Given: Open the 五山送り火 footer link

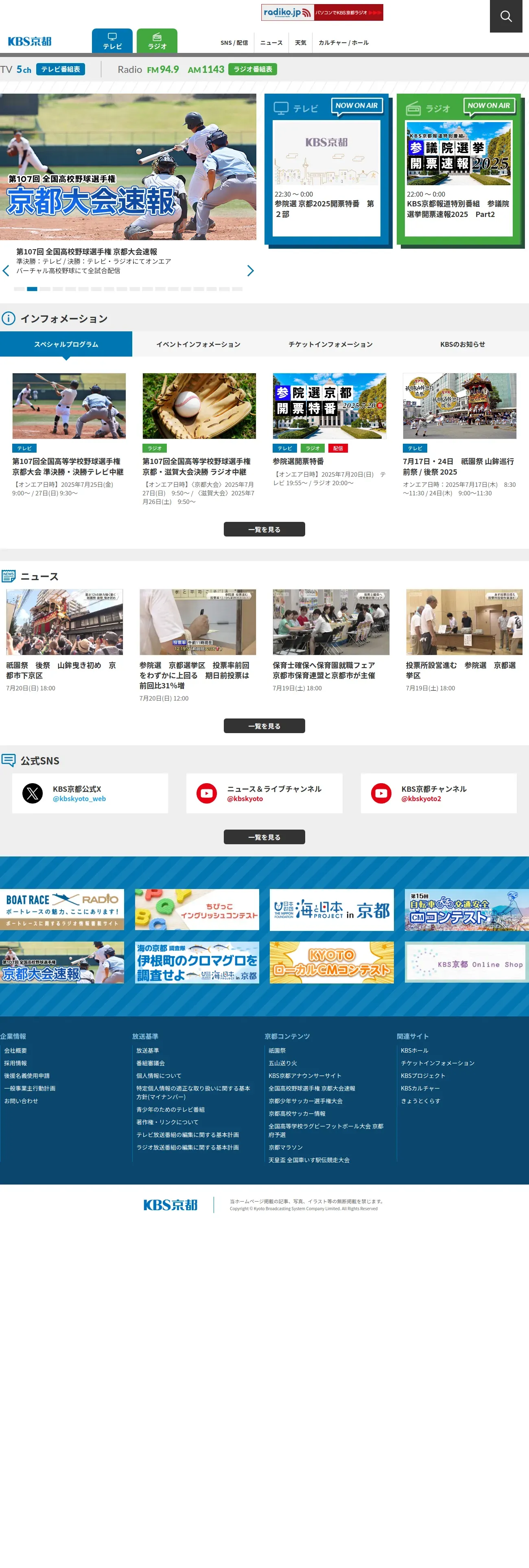Looking at the screenshot, I should (x=282, y=1063).
